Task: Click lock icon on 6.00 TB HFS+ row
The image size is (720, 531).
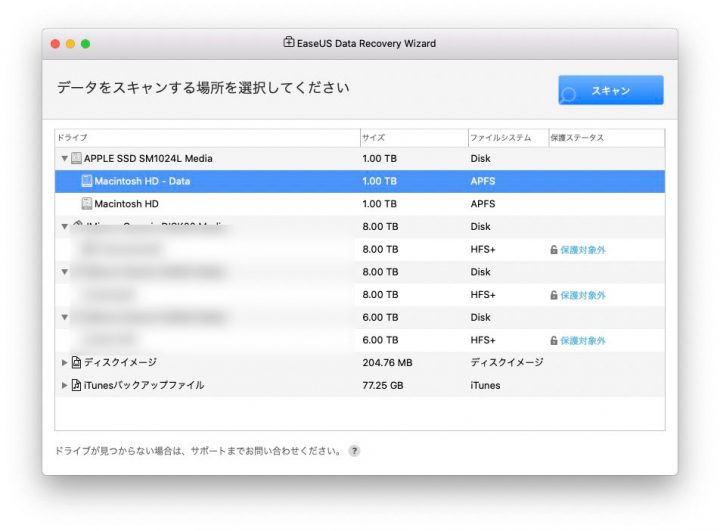Action: pyautogui.click(x=554, y=340)
